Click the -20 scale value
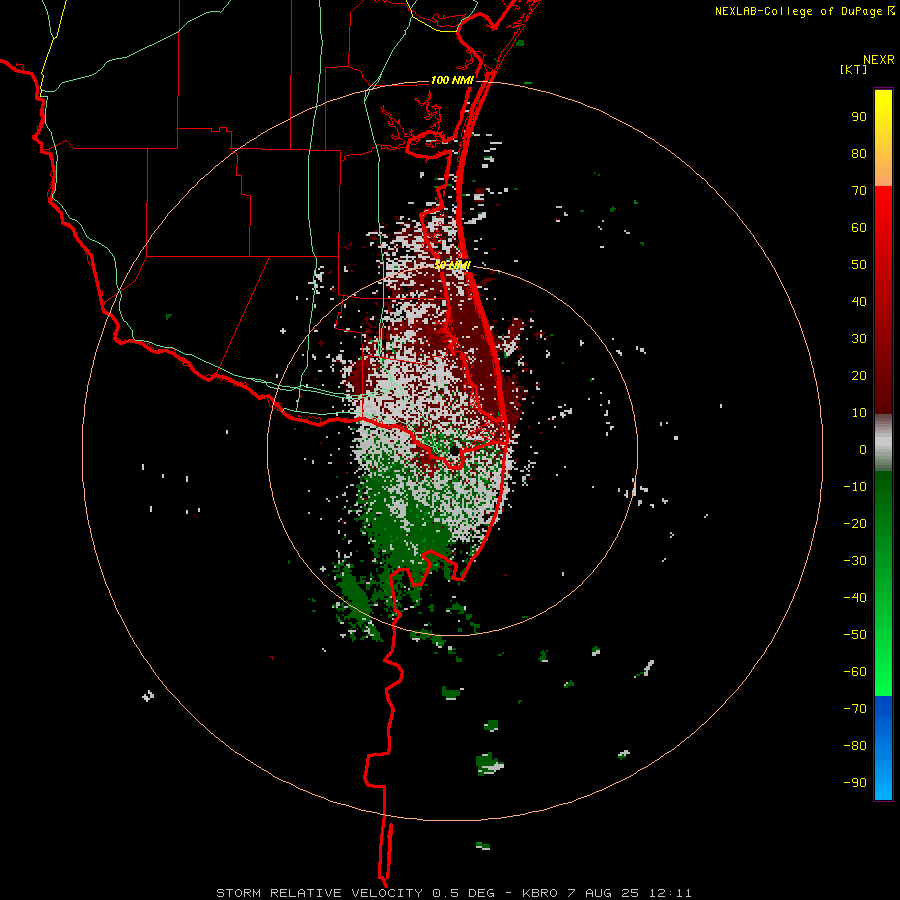The height and width of the screenshot is (900, 900). coord(855,523)
